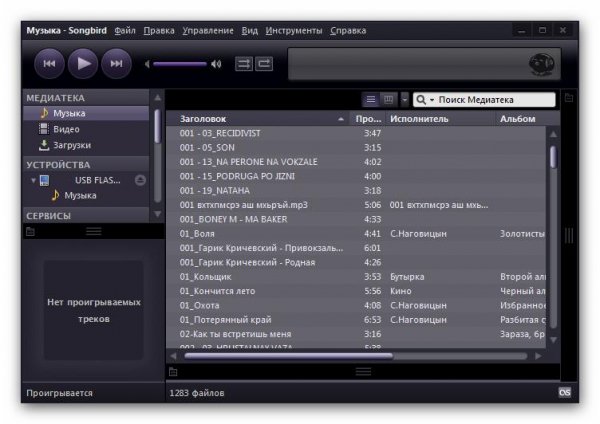Viewport: 600px width, 424px height.
Task: Select track 001 - 03_RECIDIVIST
Action: click(356, 133)
